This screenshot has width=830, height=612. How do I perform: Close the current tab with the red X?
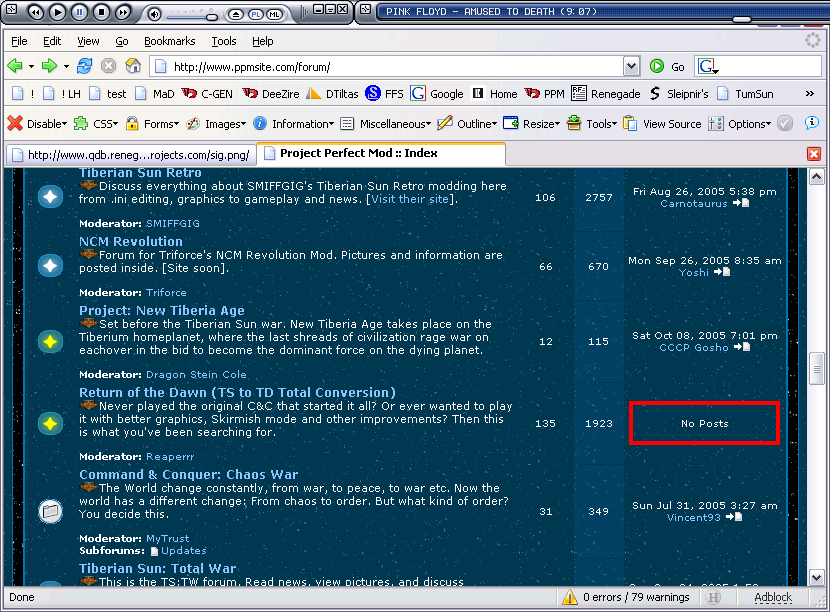pyautogui.click(x=814, y=154)
